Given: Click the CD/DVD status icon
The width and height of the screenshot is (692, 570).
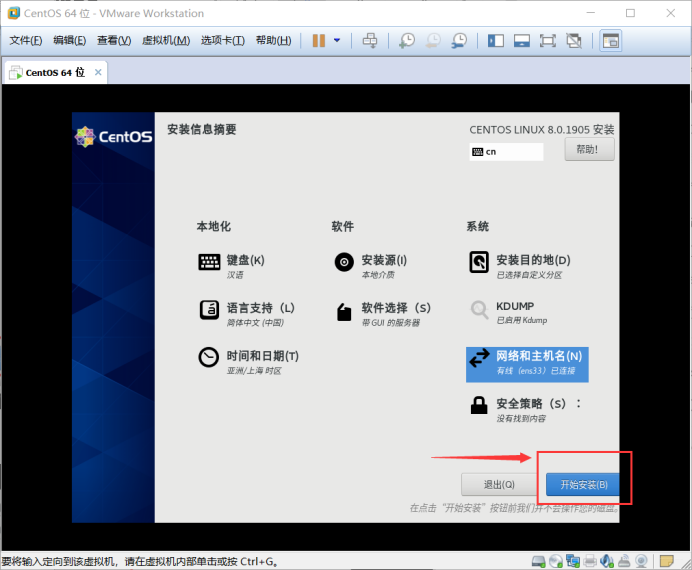Looking at the screenshot, I should point(556,561).
